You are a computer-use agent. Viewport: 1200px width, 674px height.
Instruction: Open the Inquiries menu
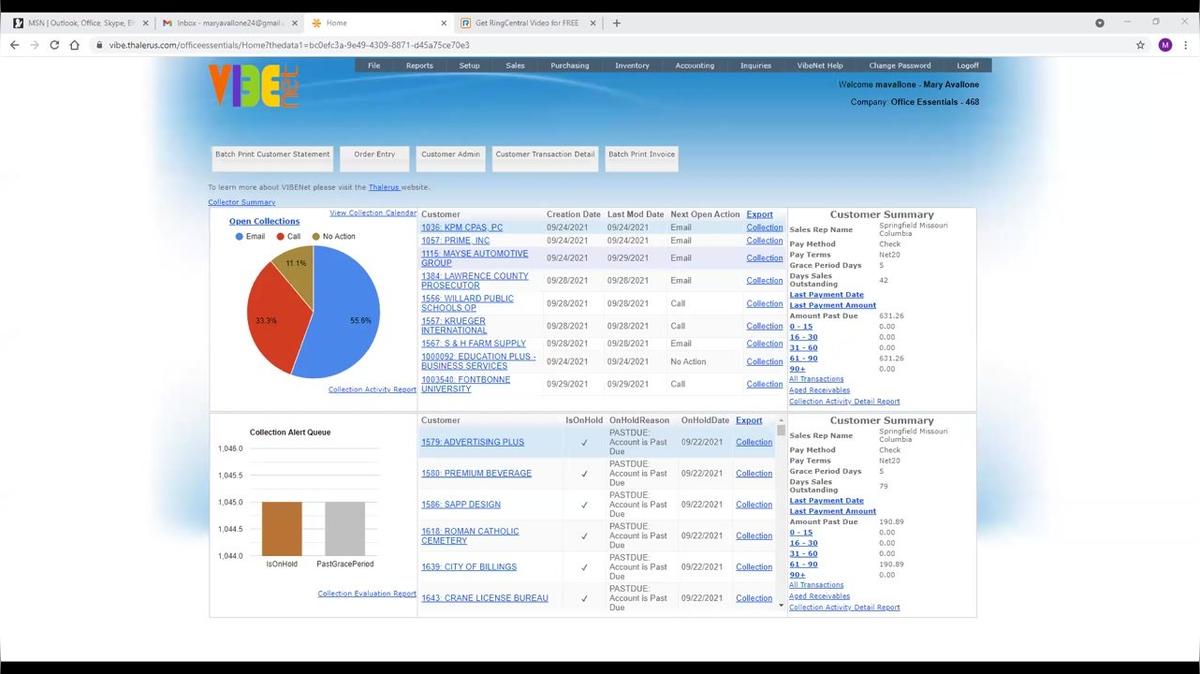click(755, 65)
